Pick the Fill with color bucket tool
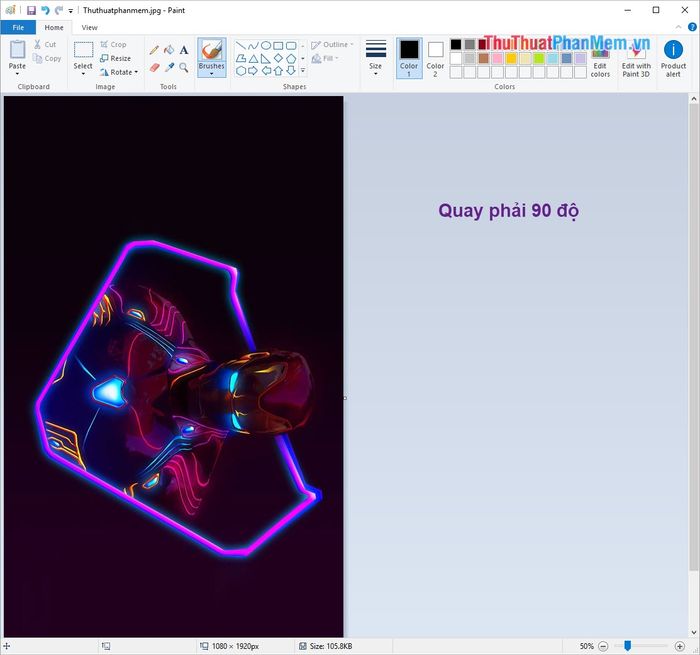 tap(169, 49)
